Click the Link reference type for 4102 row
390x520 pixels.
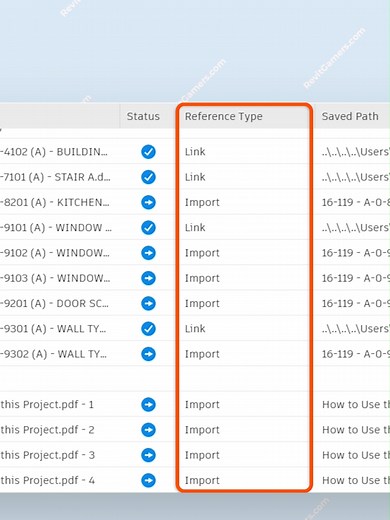point(195,152)
